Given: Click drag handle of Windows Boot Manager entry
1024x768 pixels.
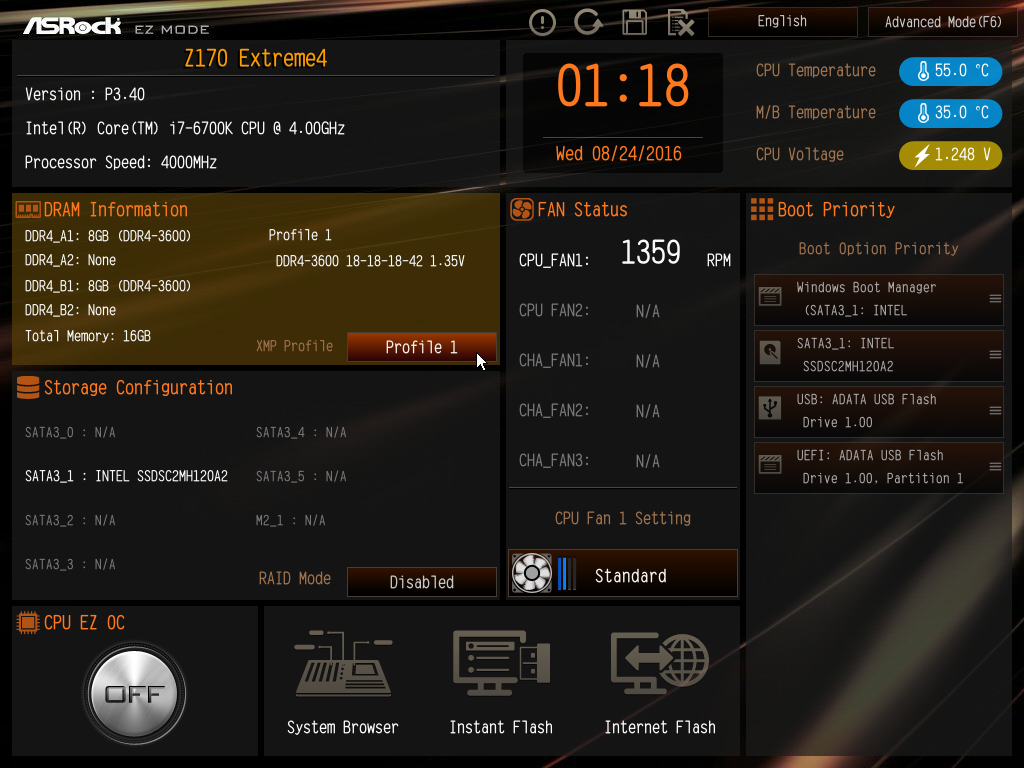Looking at the screenshot, I should (x=995, y=298).
